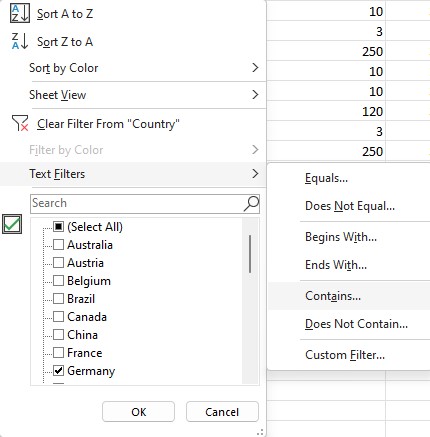The height and width of the screenshot is (437, 430).
Task: Click the Sort Z to A icon
Action: tap(20, 42)
